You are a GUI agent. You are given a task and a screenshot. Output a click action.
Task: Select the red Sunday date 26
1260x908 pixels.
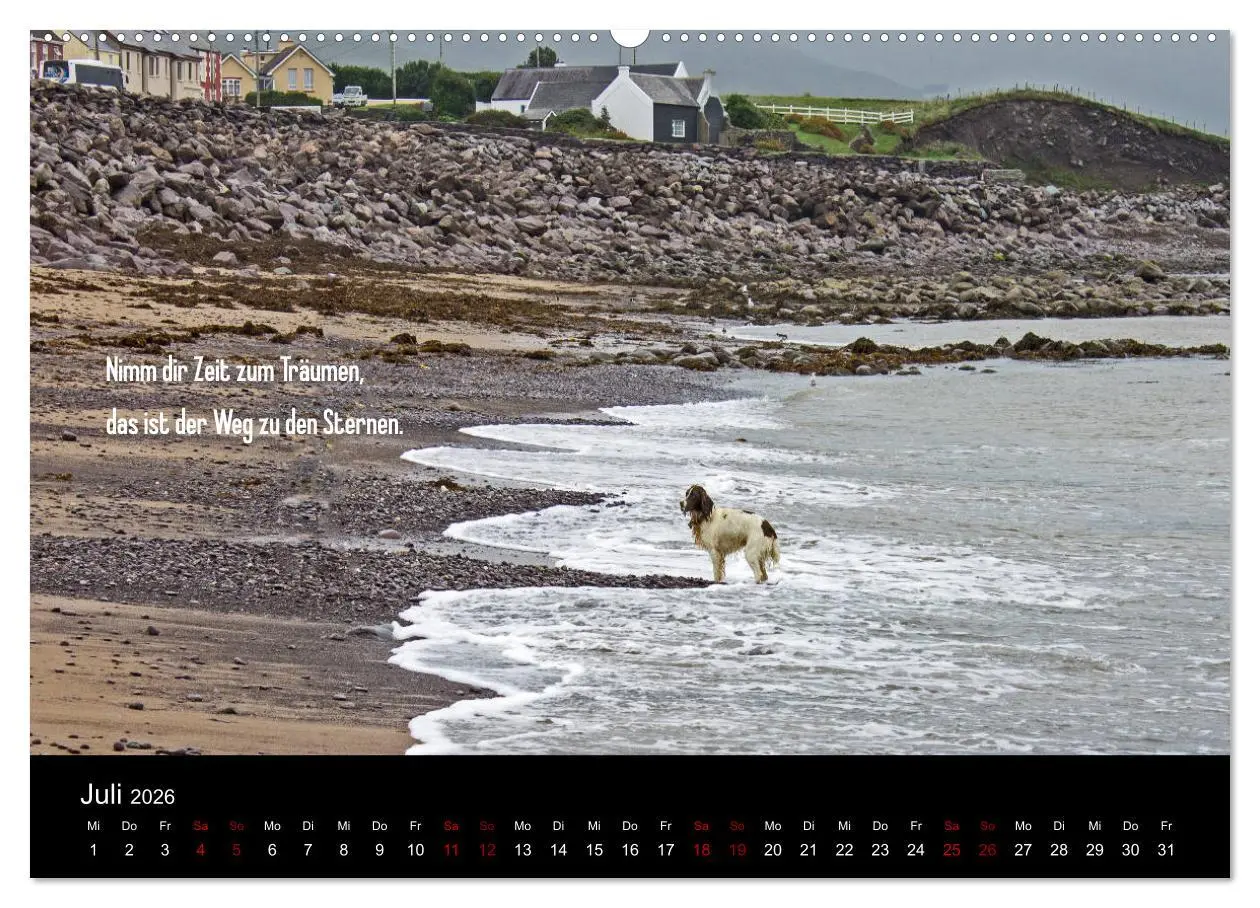987,850
